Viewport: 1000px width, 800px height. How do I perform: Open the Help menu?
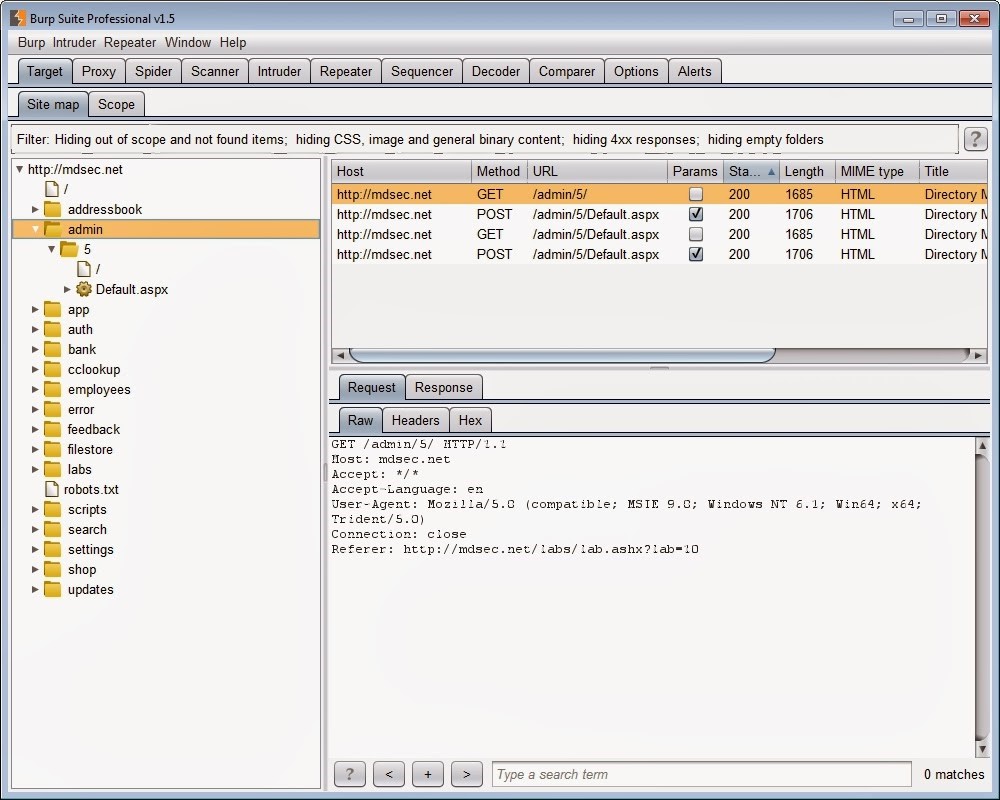click(233, 42)
